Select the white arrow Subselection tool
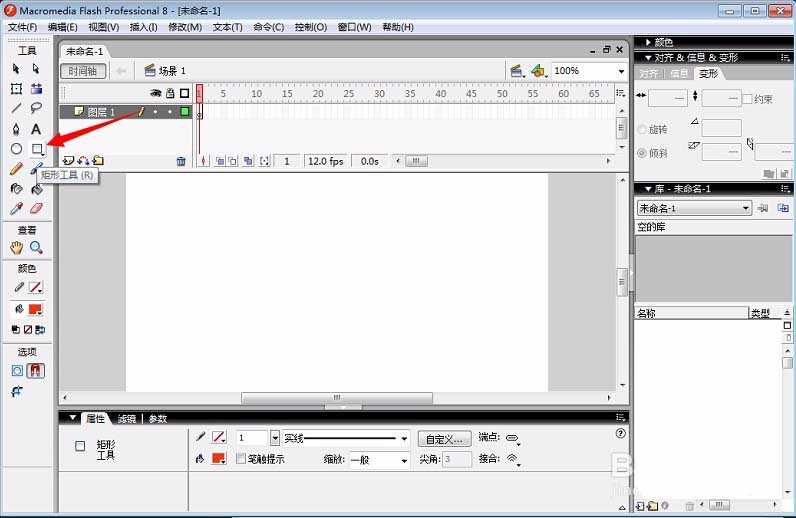Image resolution: width=796 pixels, height=518 pixels. (x=36, y=69)
